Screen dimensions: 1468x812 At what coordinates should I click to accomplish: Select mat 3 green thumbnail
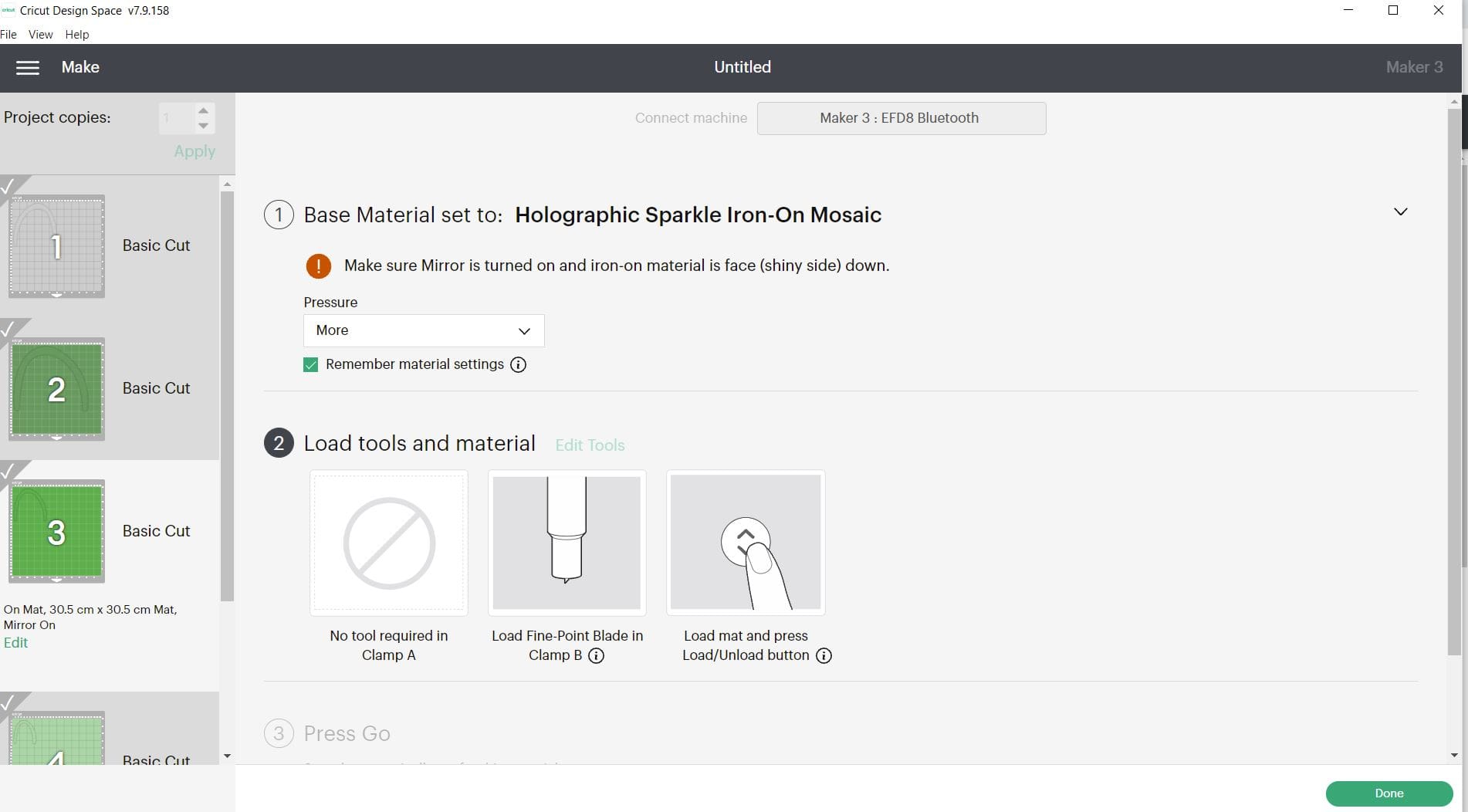[x=56, y=532]
